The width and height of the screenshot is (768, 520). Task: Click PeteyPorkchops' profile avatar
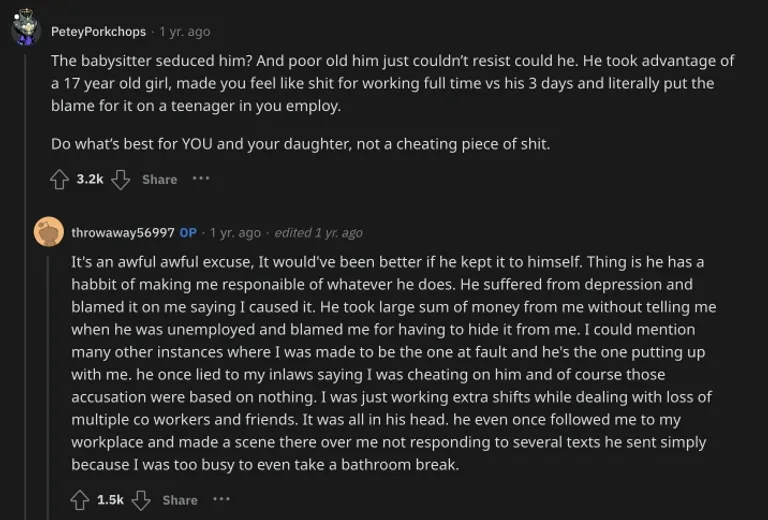26,30
